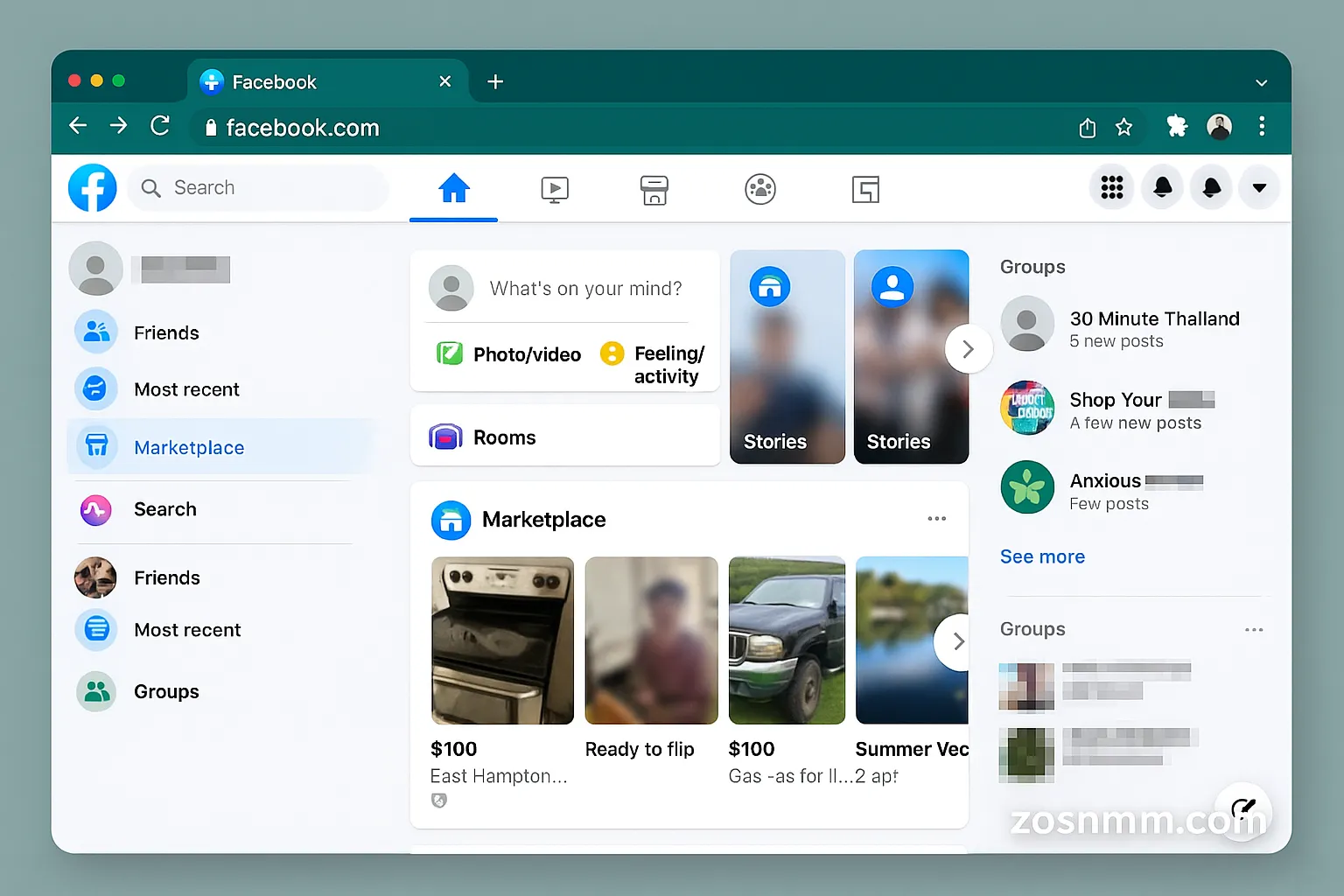Click the Facebook search field

[258, 188]
